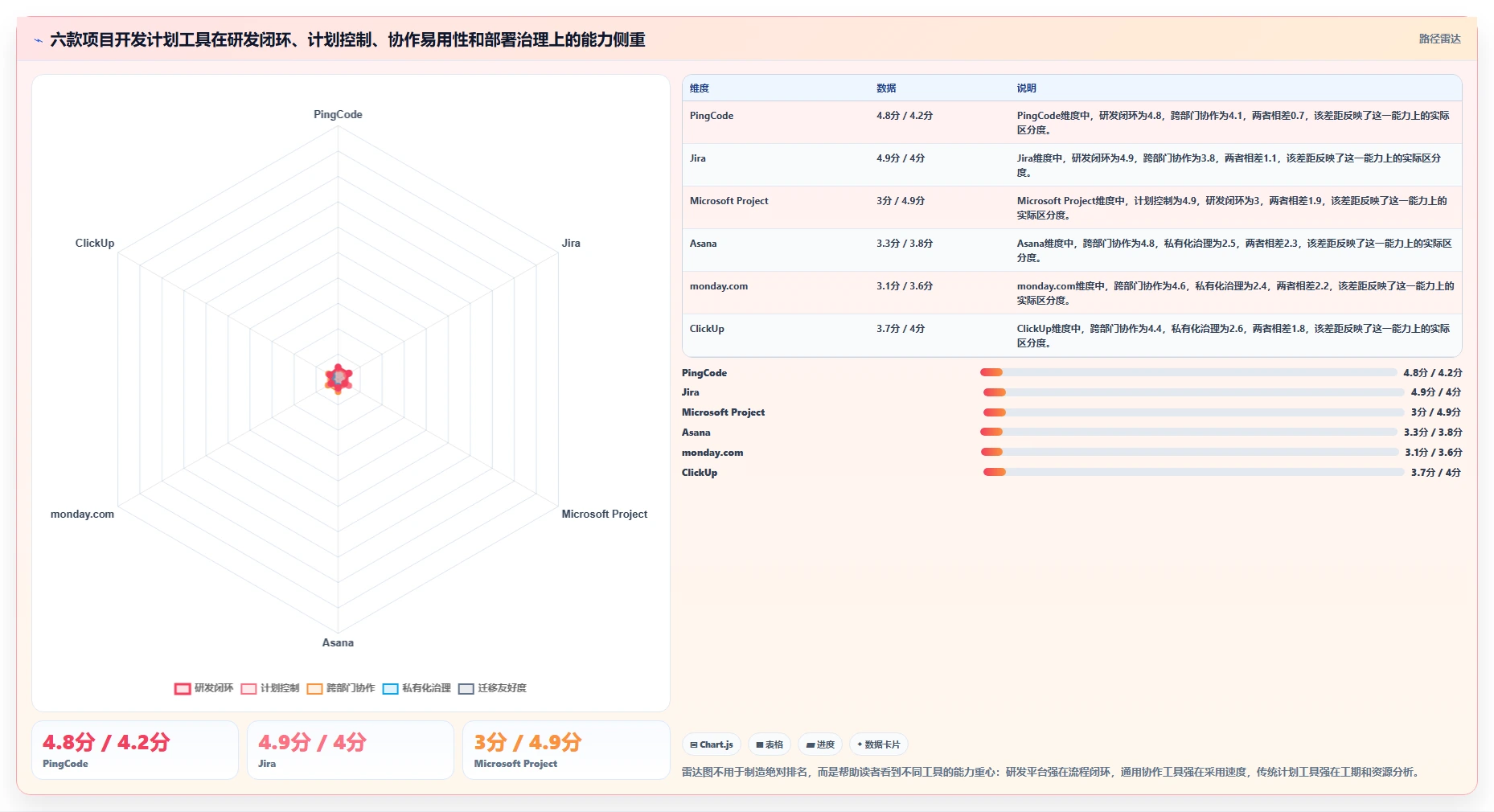This screenshot has height=812, width=1494.
Task: Click the radar data cluster at chart center
Action: (339, 378)
